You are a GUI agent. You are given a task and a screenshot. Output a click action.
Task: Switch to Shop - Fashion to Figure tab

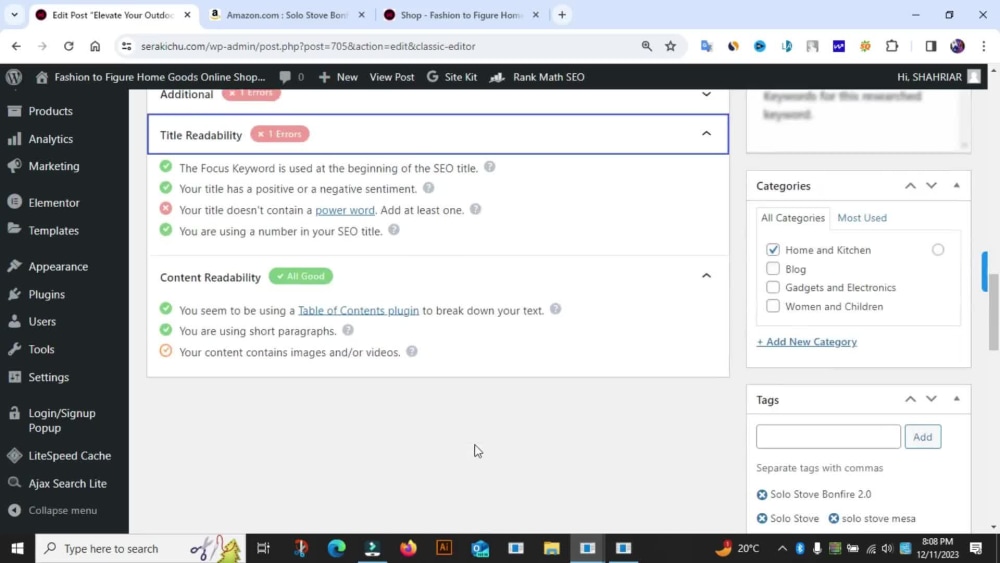462,15
